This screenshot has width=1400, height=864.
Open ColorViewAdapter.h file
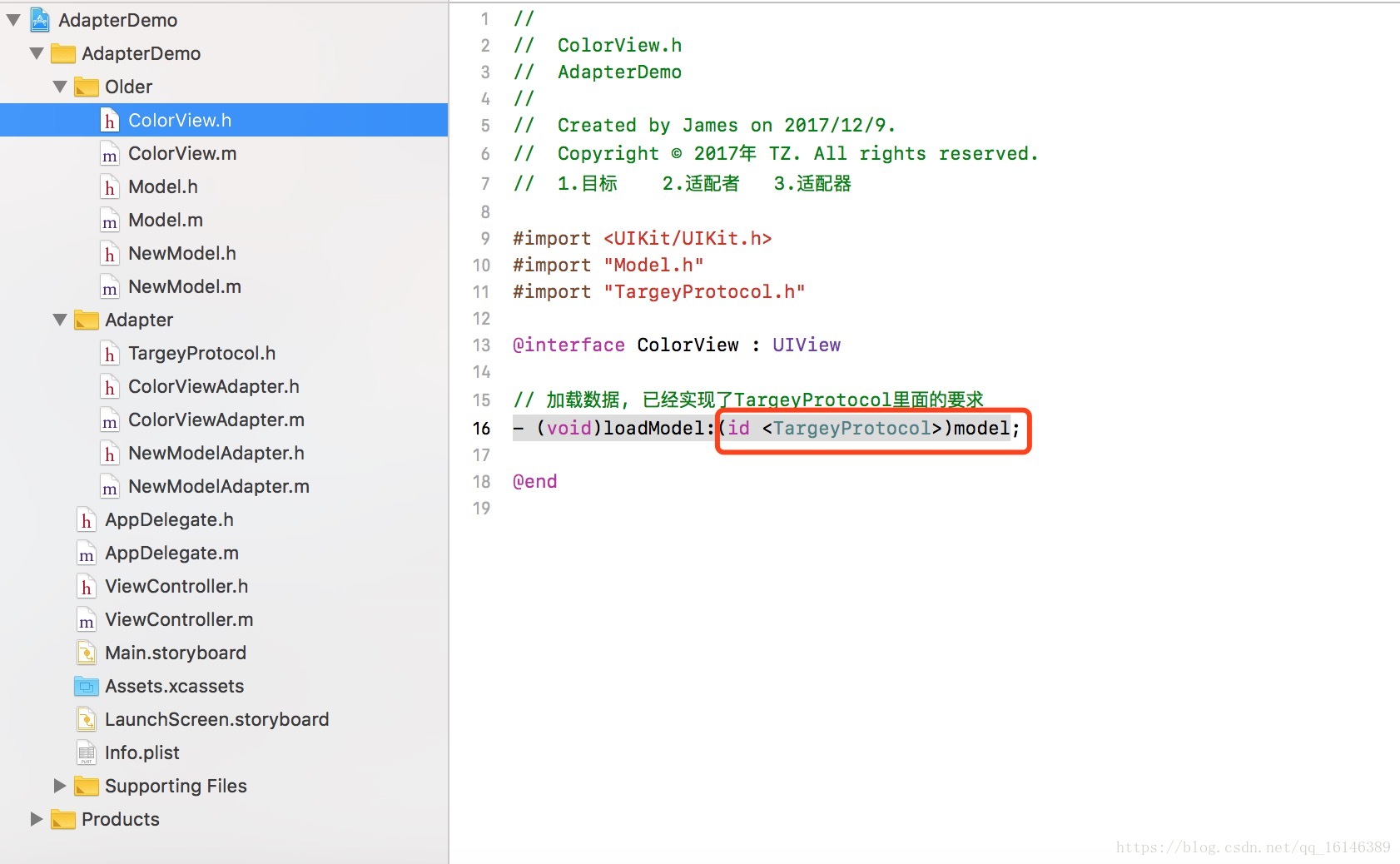(214, 386)
